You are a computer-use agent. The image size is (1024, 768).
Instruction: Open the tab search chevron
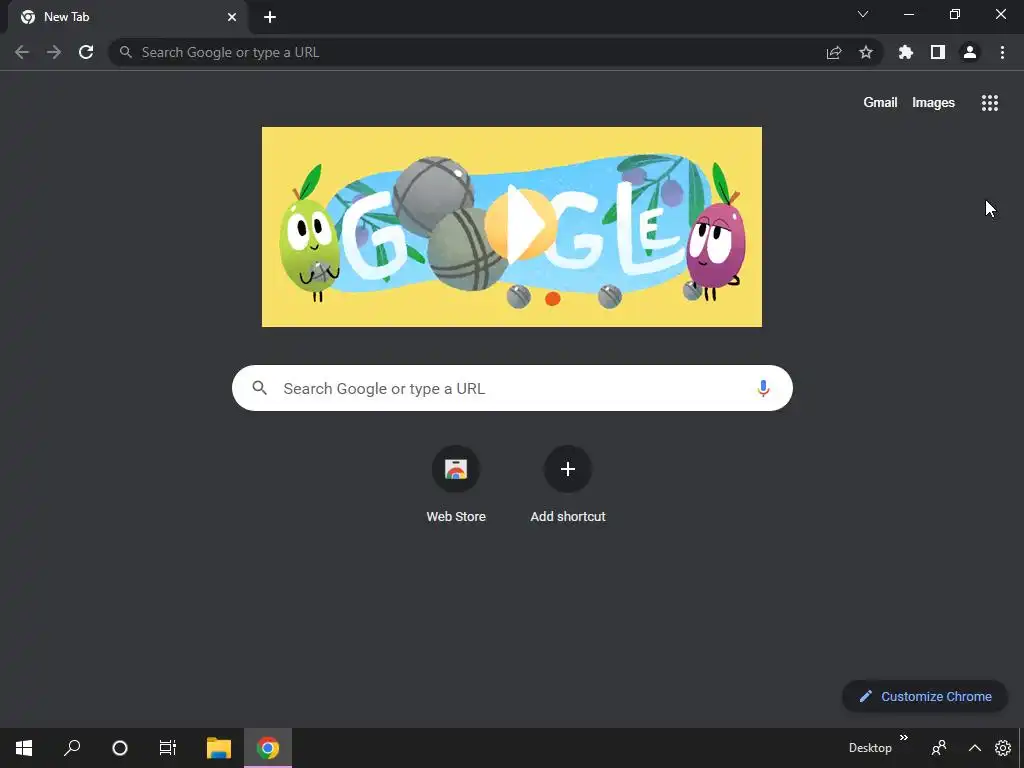click(863, 14)
